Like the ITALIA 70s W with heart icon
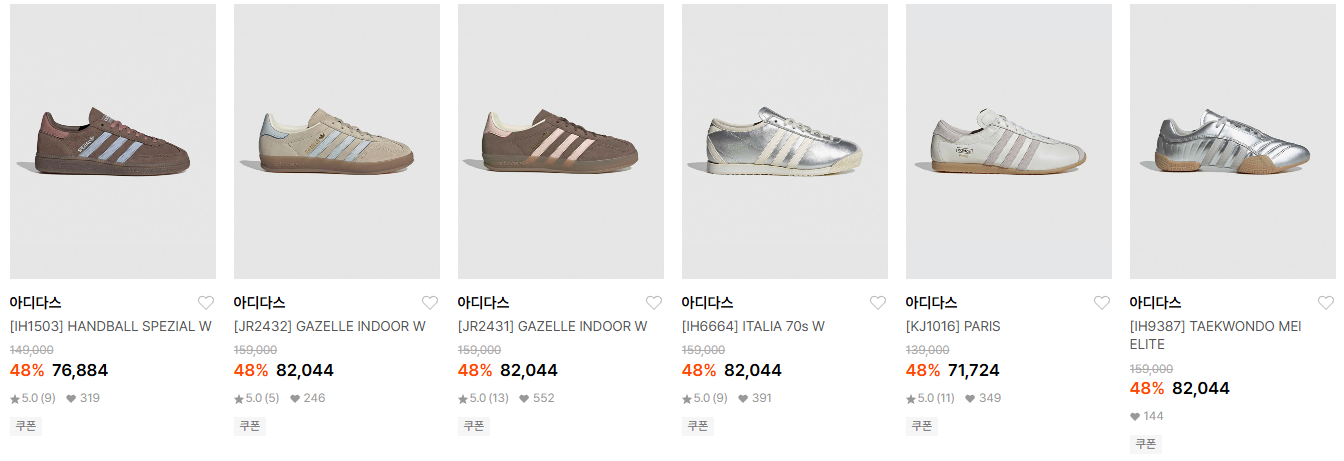Screen dimensions: 1344x461 pyautogui.click(x=878, y=303)
